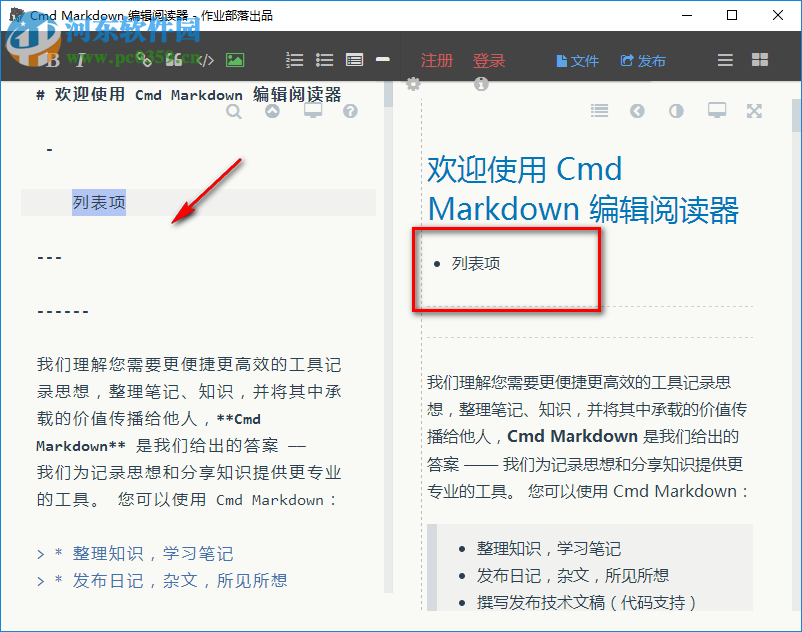Screen dimensions: 802x632
Task: Insert an ordered list
Action: point(294,59)
